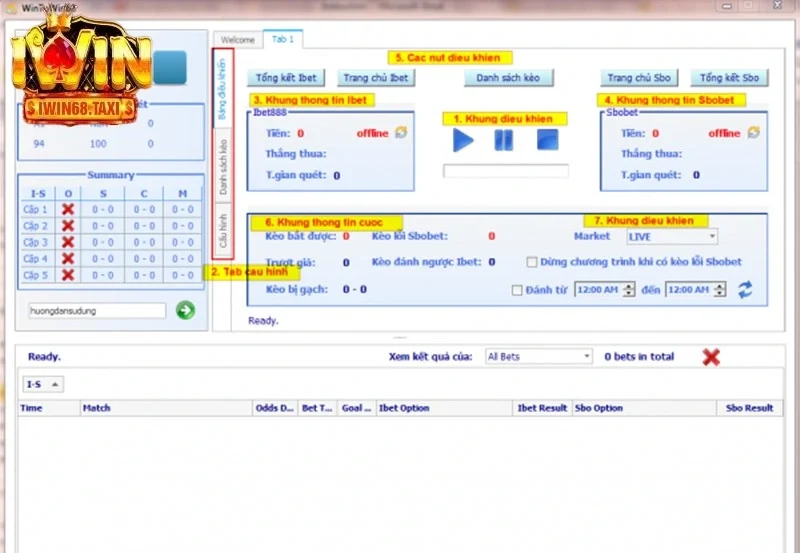Open the Market LIVE dropdown
This screenshot has width=800, height=553.
click(672, 236)
